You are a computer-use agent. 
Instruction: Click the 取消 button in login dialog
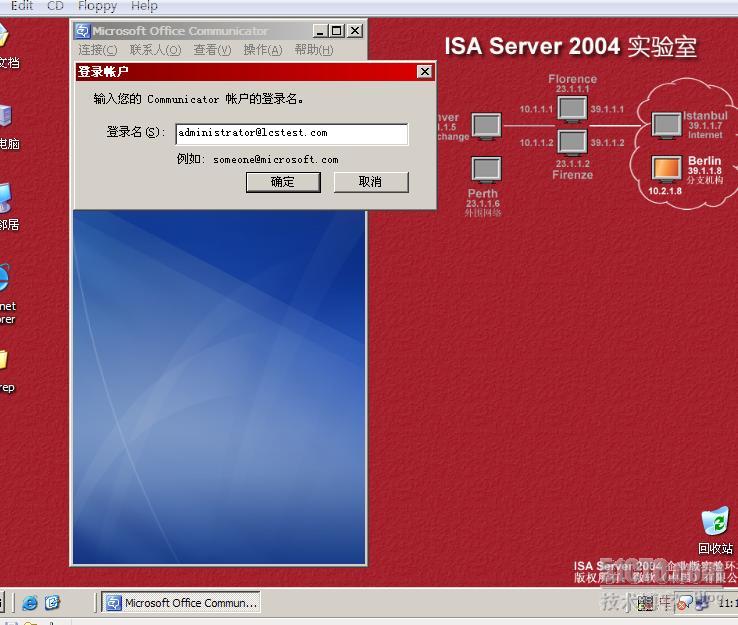click(371, 182)
